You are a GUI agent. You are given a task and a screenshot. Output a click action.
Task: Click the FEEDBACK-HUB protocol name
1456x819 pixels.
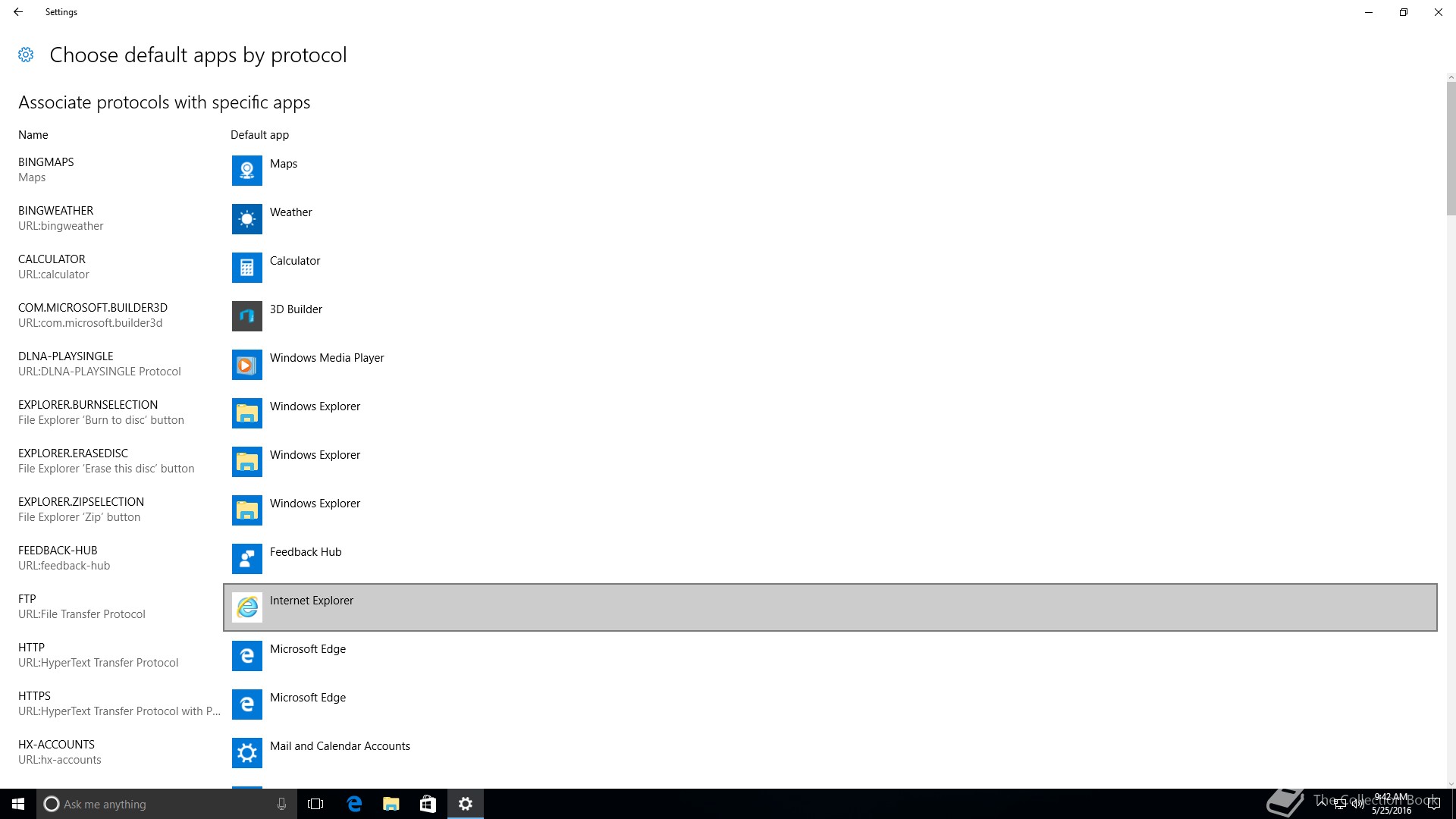coord(58,551)
